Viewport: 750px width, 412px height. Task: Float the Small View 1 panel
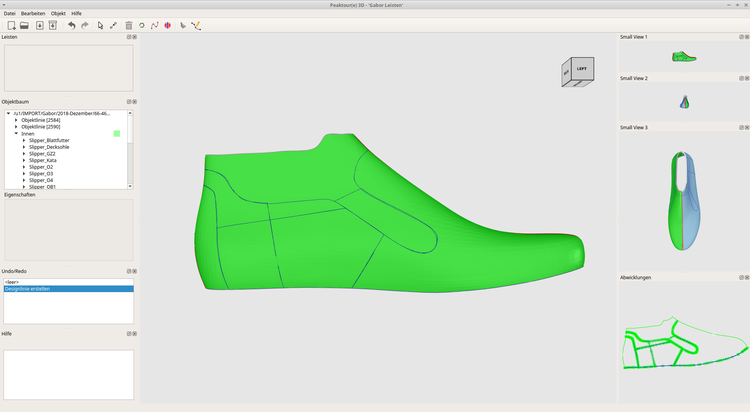(741, 37)
